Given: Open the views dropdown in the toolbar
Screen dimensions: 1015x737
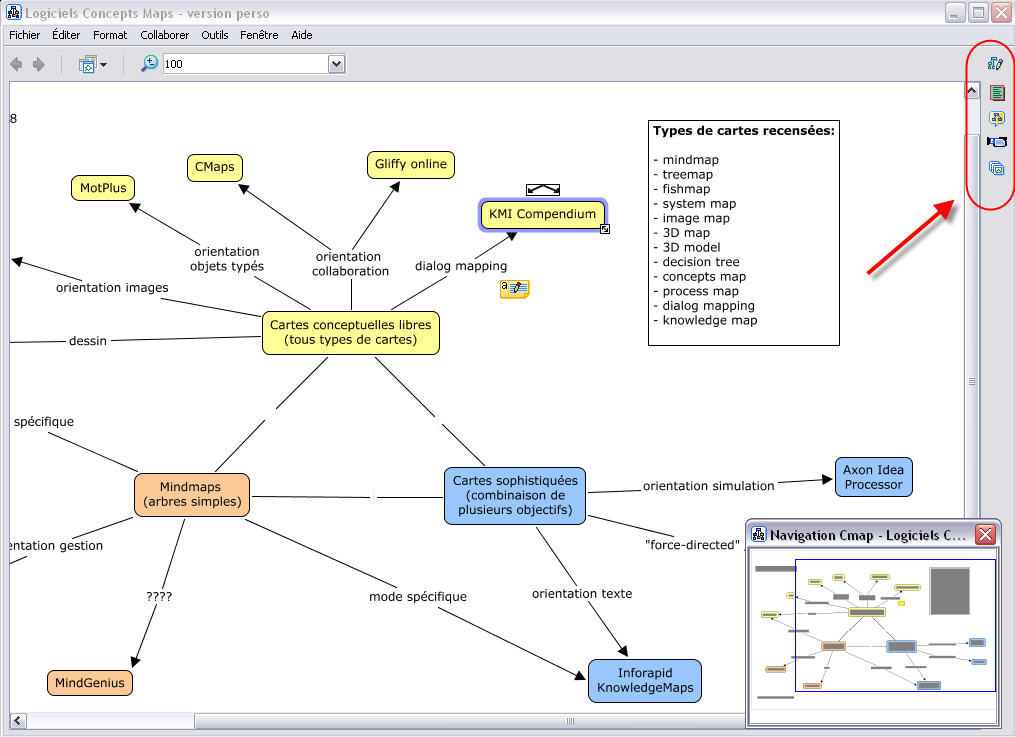Looking at the screenshot, I should (x=93, y=64).
